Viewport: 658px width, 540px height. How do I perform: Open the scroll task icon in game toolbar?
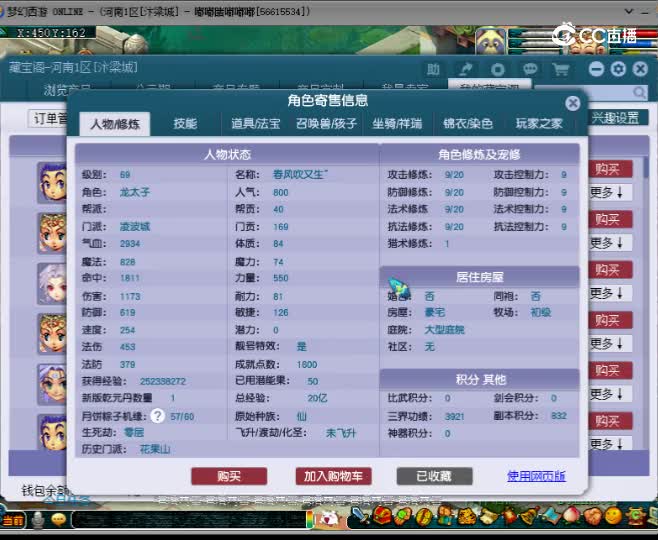click(x=488, y=516)
